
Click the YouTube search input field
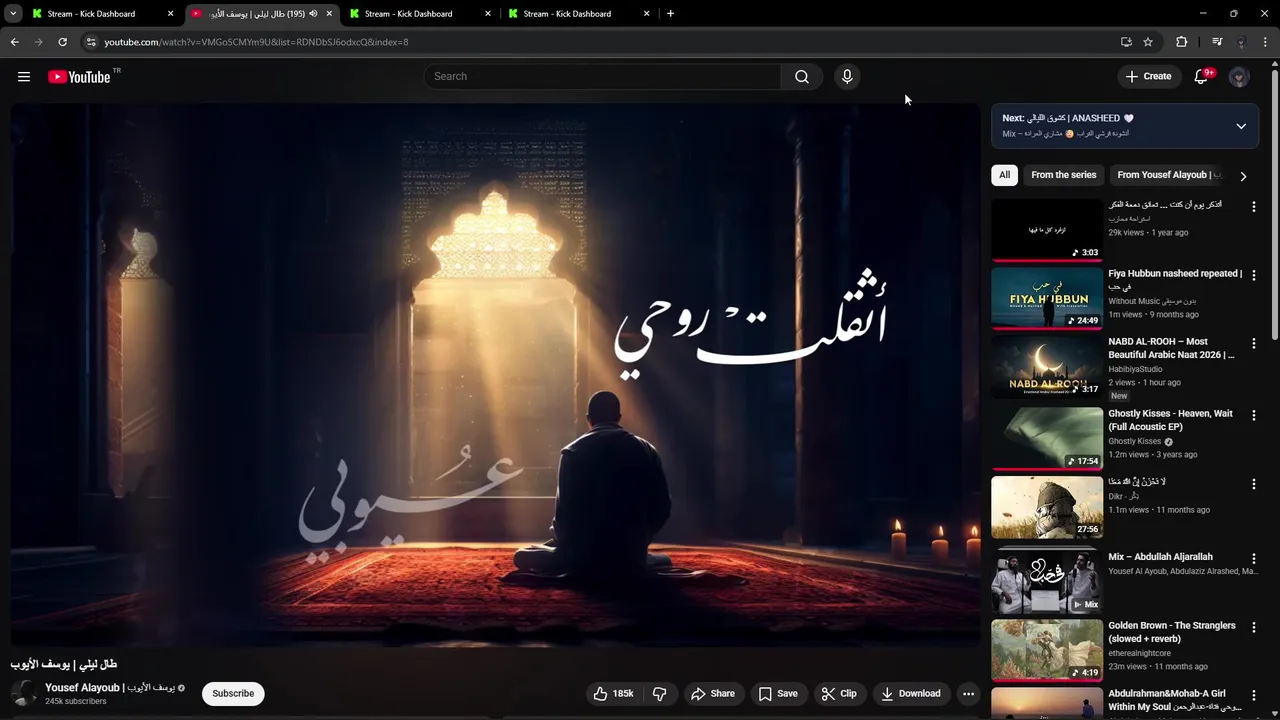(x=603, y=77)
